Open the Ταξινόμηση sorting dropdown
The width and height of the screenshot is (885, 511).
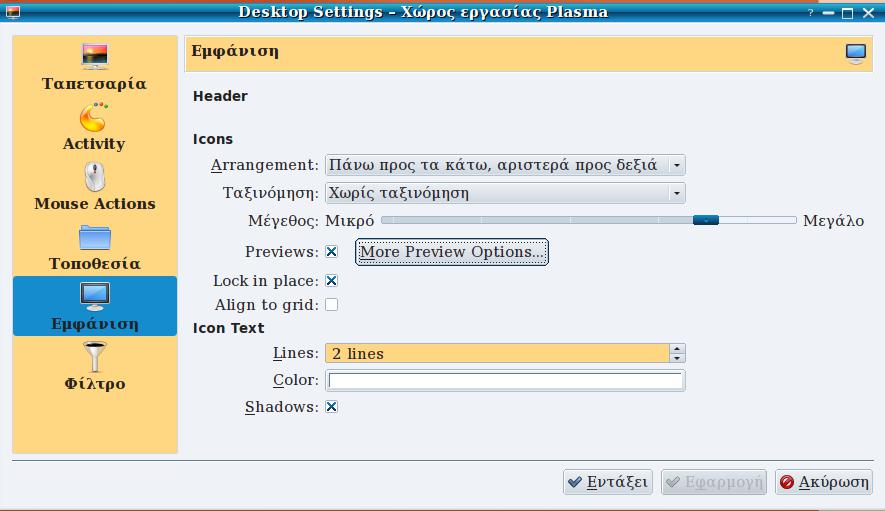[505, 193]
